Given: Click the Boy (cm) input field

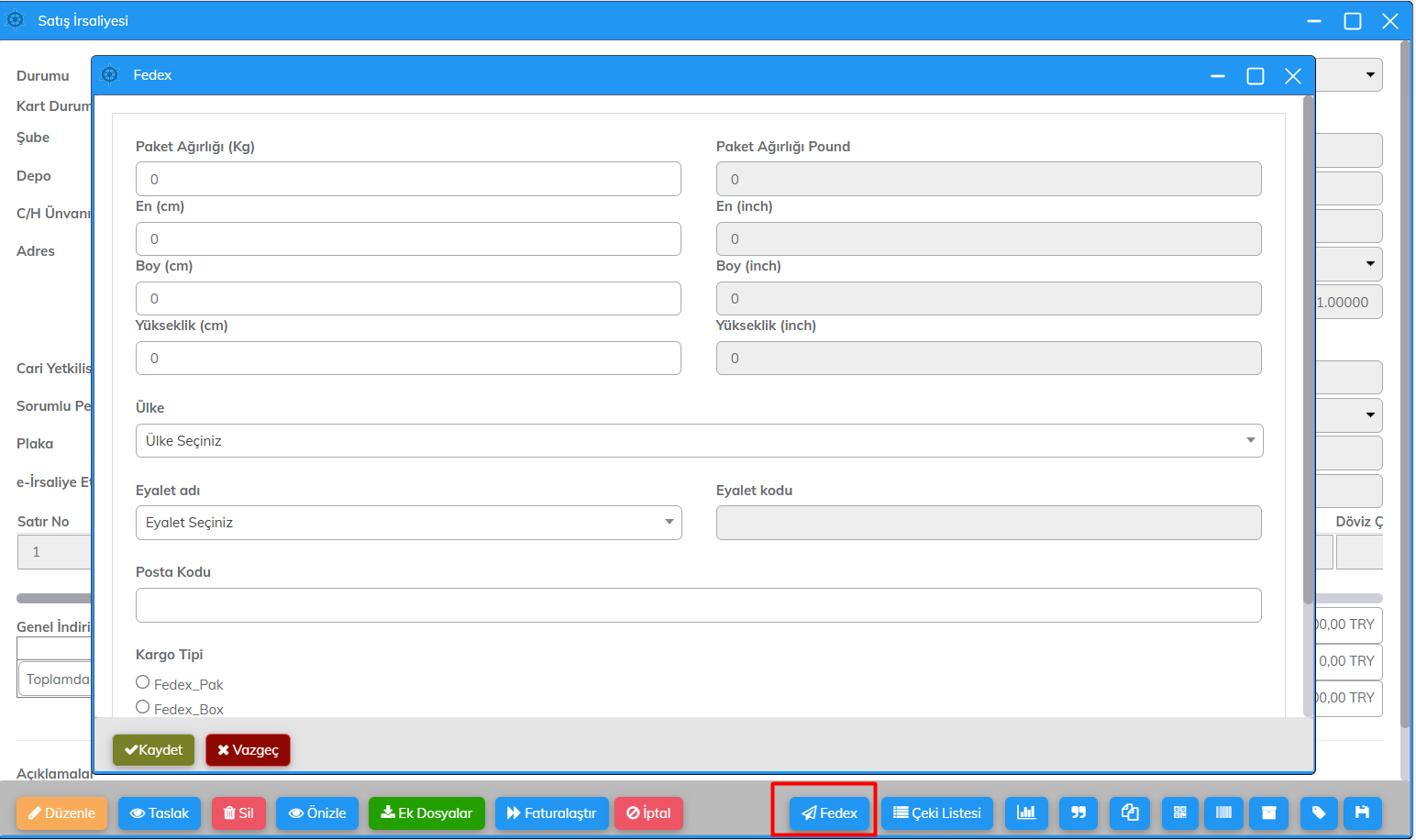Looking at the screenshot, I should point(408,298).
